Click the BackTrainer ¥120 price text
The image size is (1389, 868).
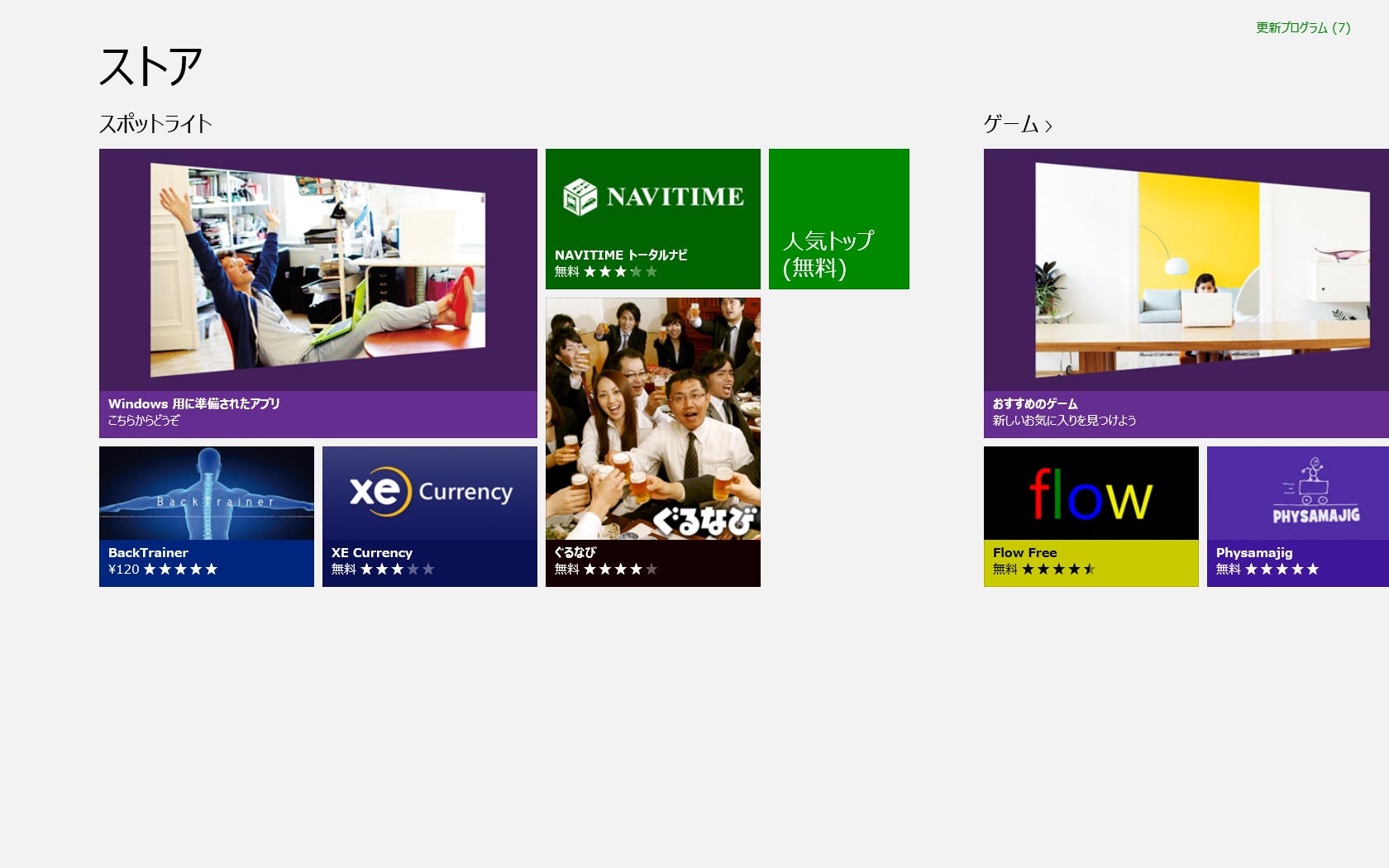point(124,569)
